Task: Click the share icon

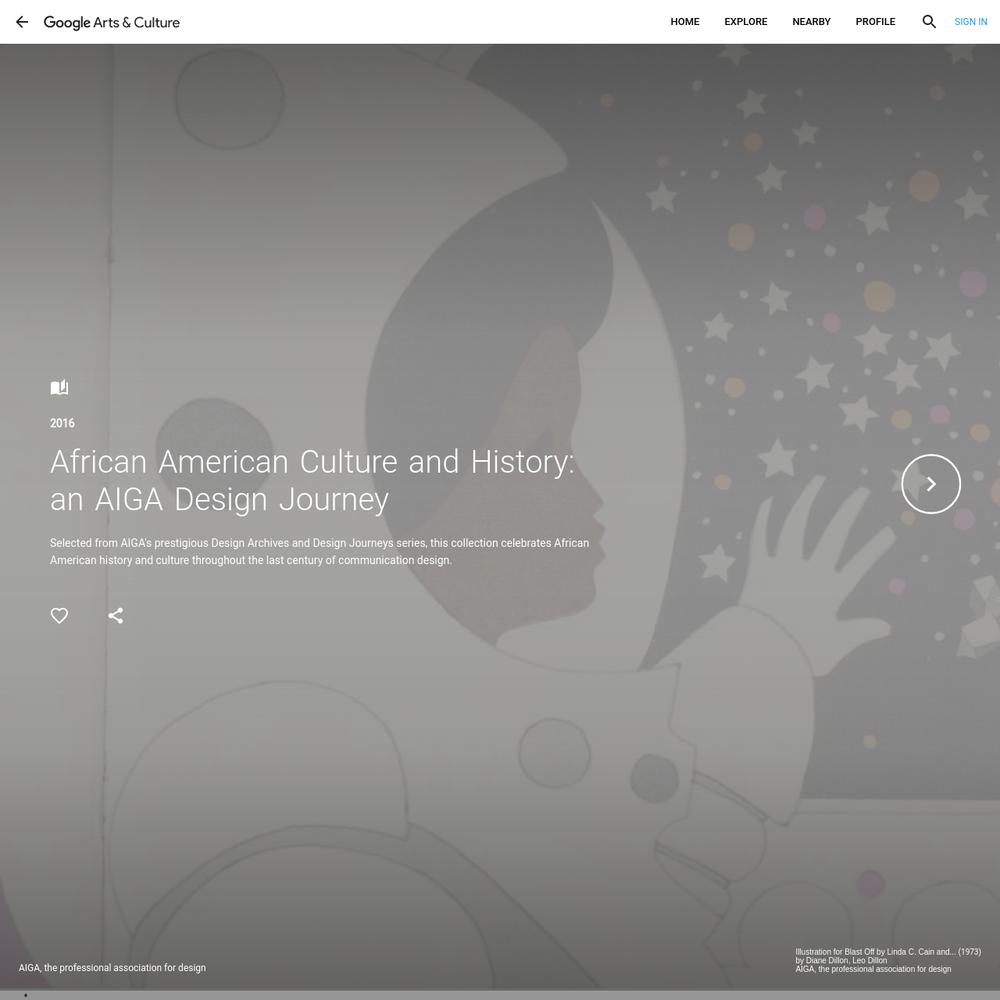Action: pyautogui.click(x=115, y=615)
